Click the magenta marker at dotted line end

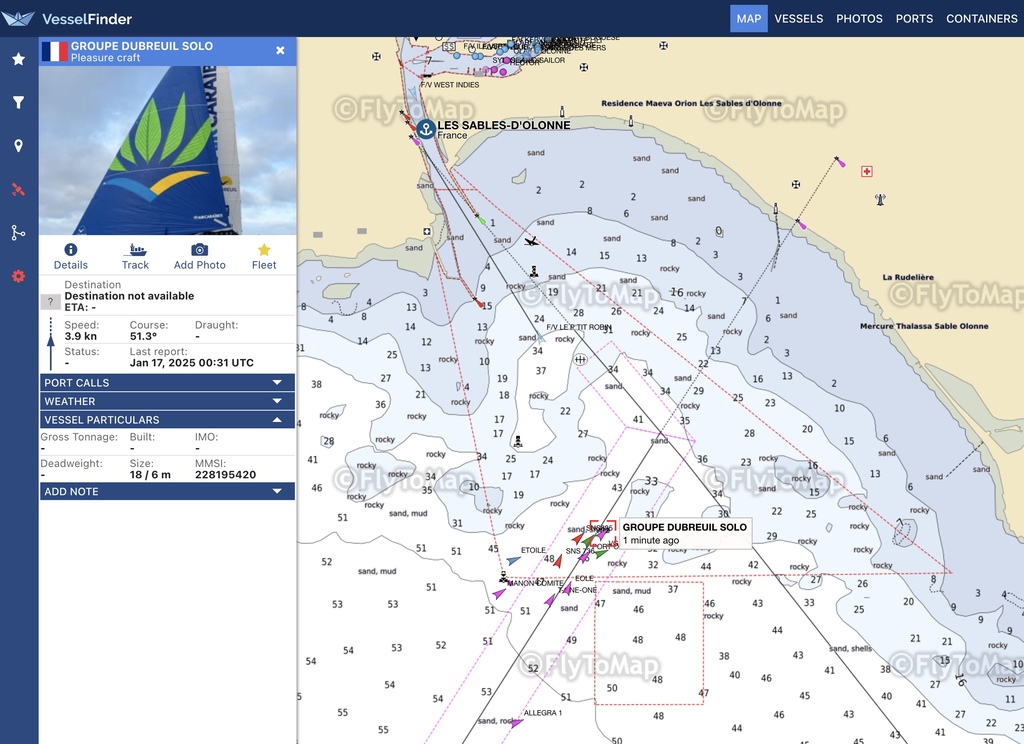(x=840, y=162)
